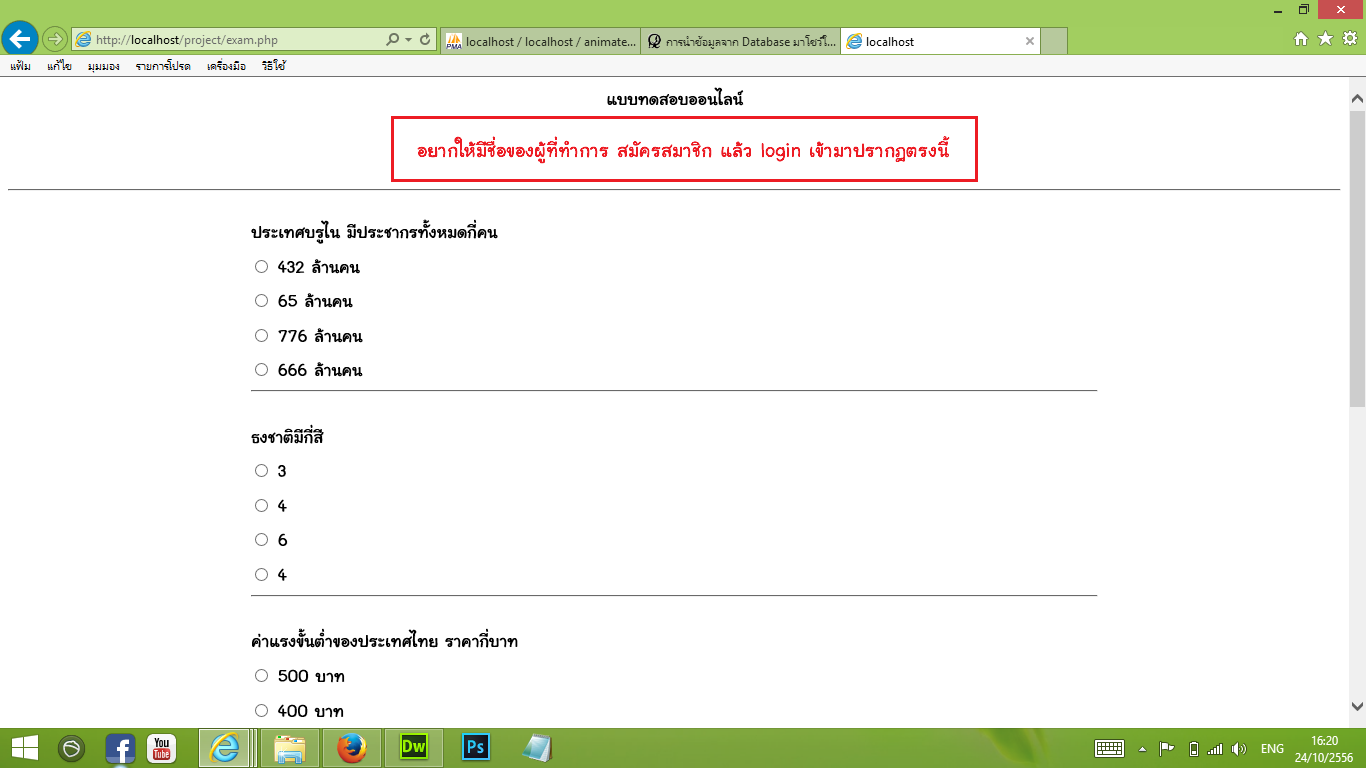Open the วิธีใช้ menu
This screenshot has height=768, width=1366.
tap(274, 66)
